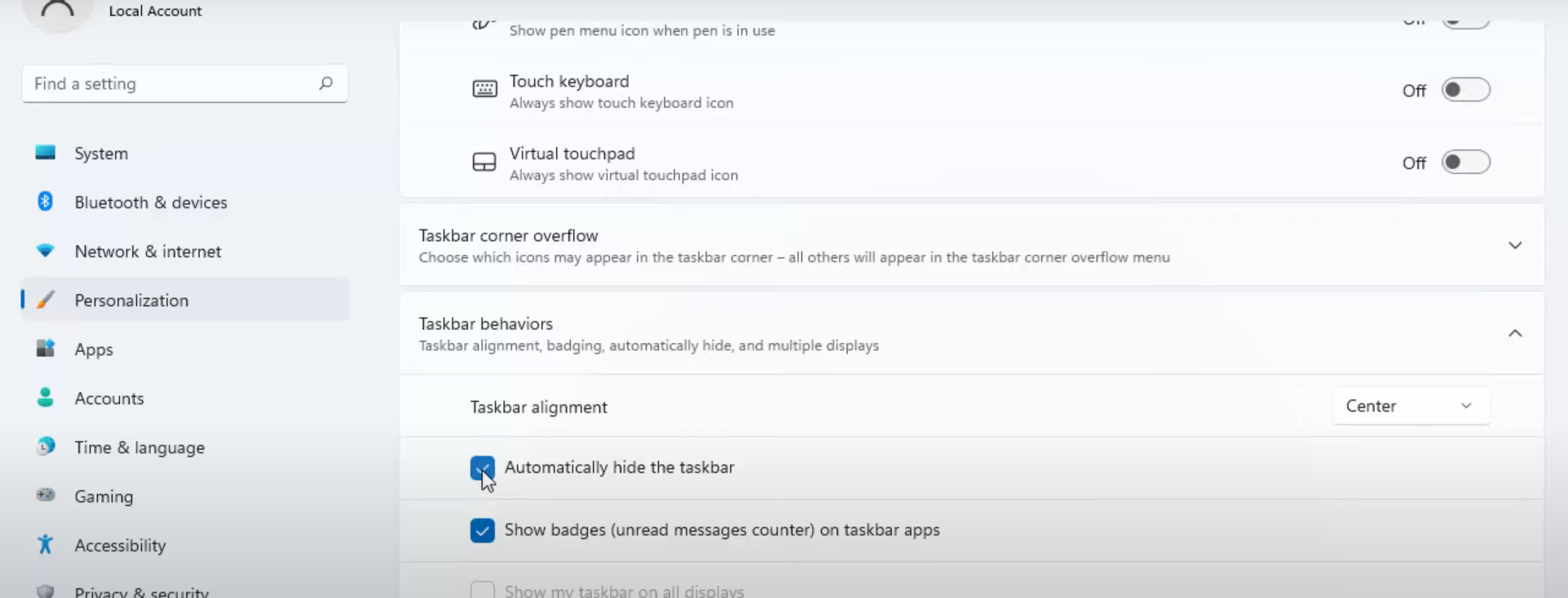Click the Network & internet wifi icon
The image size is (1568, 598).
46,251
